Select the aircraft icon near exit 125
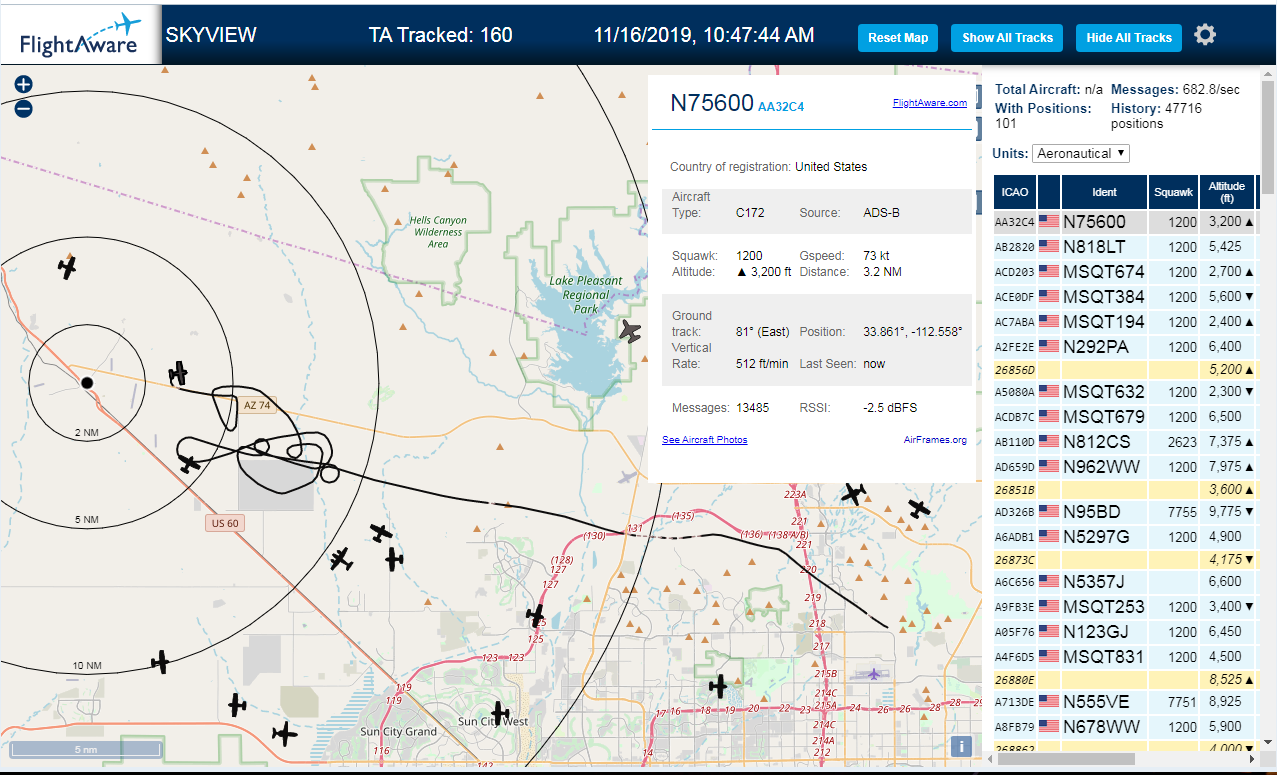 536,616
